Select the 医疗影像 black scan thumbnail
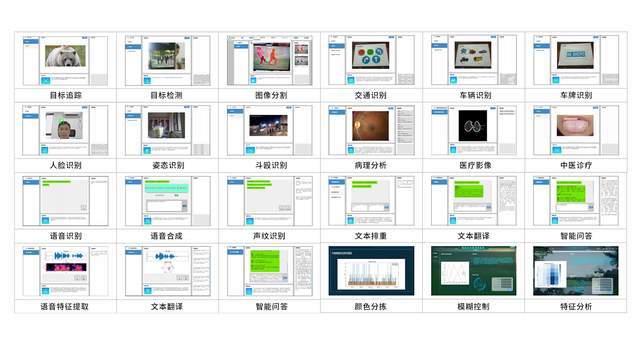This screenshot has width=640, height=360. tap(473, 130)
